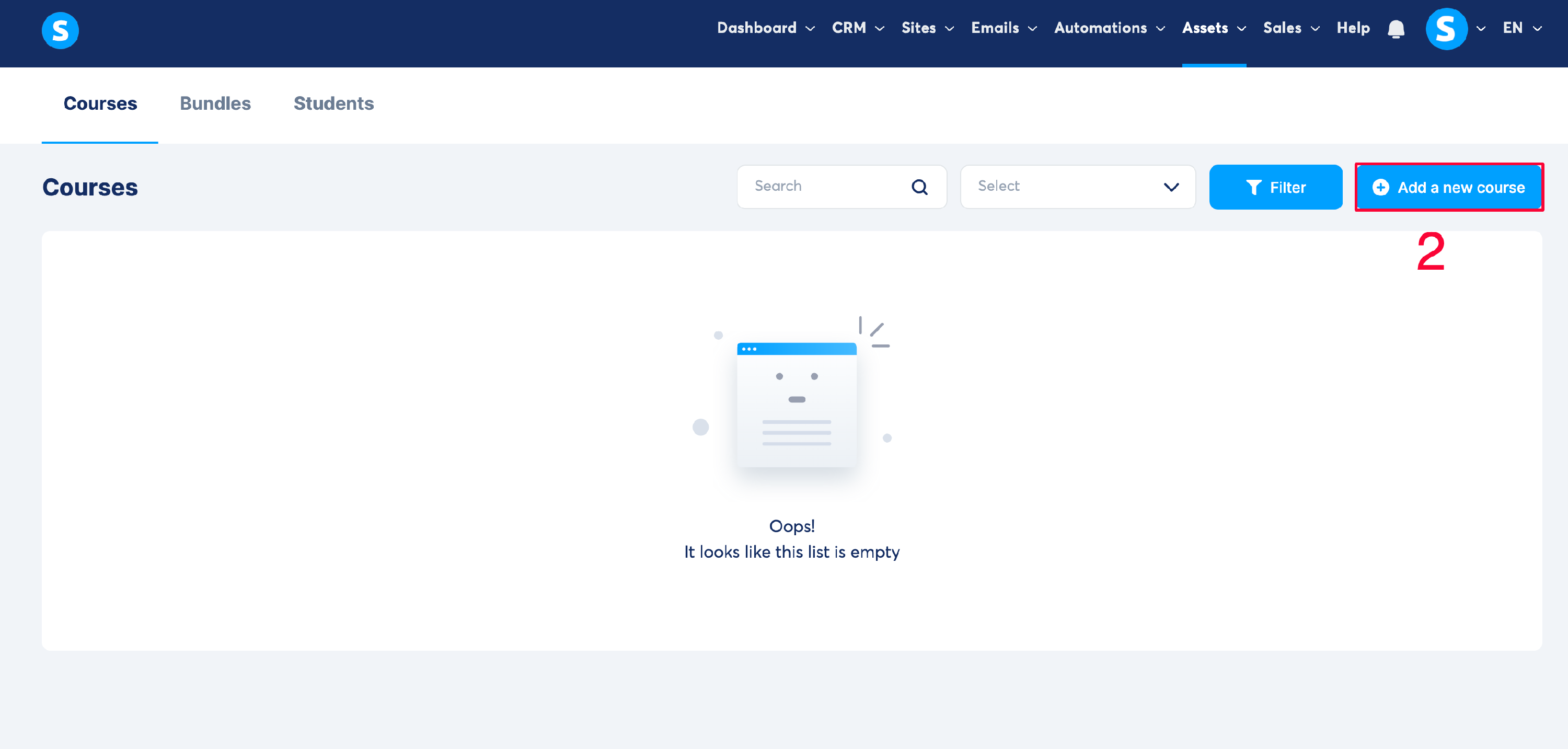The height and width of the screenshot is (749, 1568).
Task: Expand the Sites menu
Action: click(x=927, y=28)
